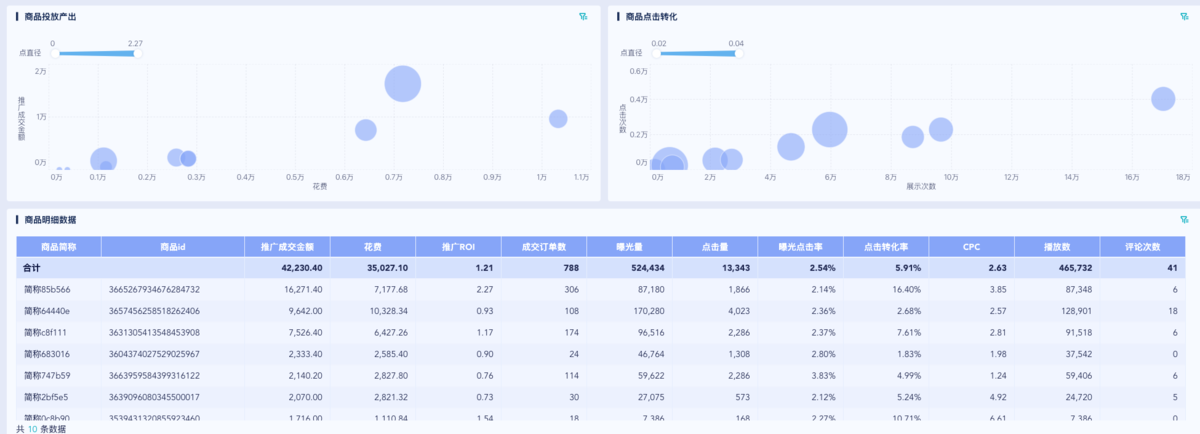The width and height of the screenshot is (1200, 434).
Task: Select the row for 简称85b566
Action: coord(58,289)
